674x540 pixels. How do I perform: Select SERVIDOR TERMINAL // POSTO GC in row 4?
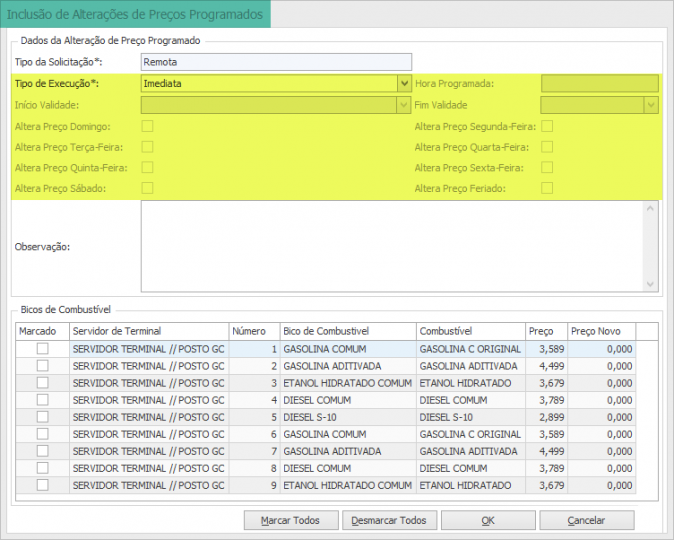coord(148,400)
